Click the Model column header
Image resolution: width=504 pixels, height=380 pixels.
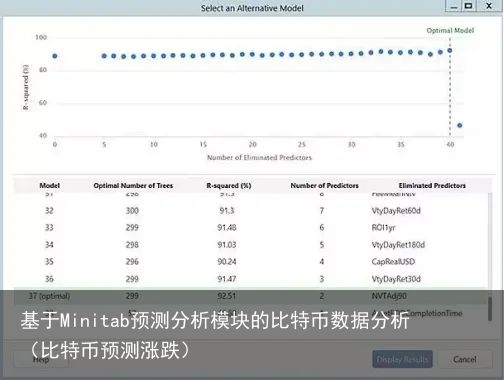[49, 185]
